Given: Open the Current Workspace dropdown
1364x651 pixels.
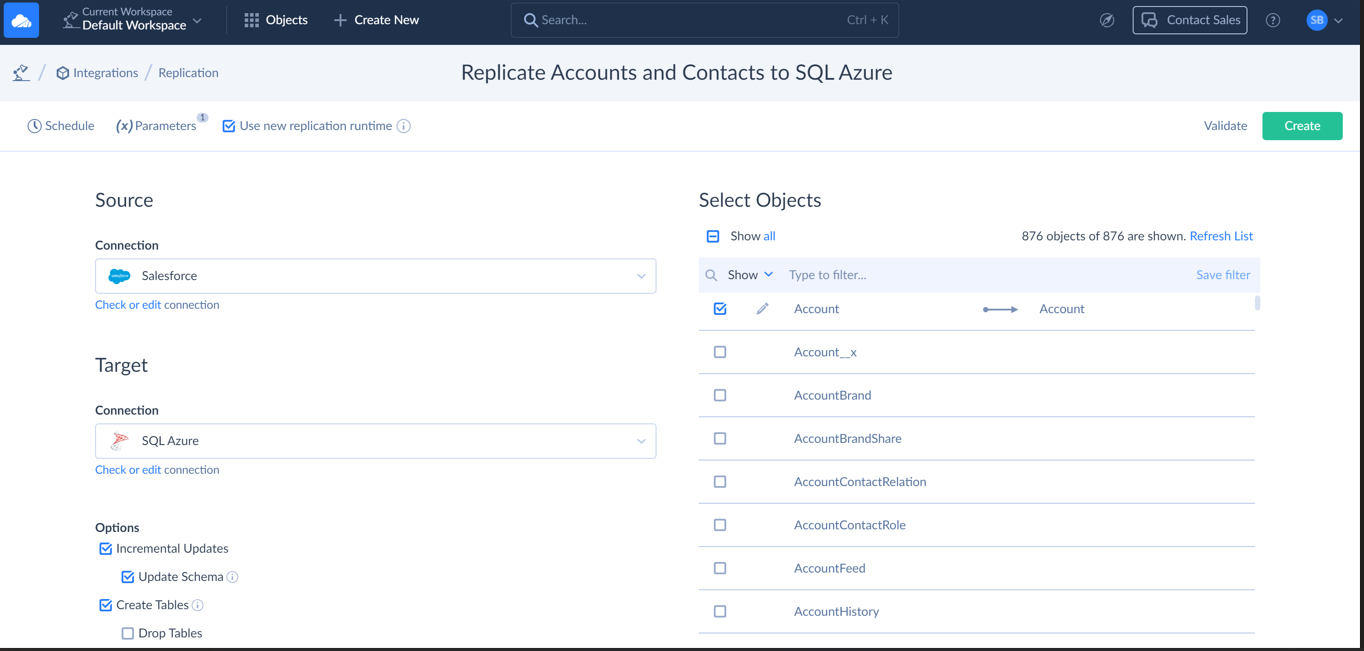Looking at the screenshot, I should click(x=133, y=20).
